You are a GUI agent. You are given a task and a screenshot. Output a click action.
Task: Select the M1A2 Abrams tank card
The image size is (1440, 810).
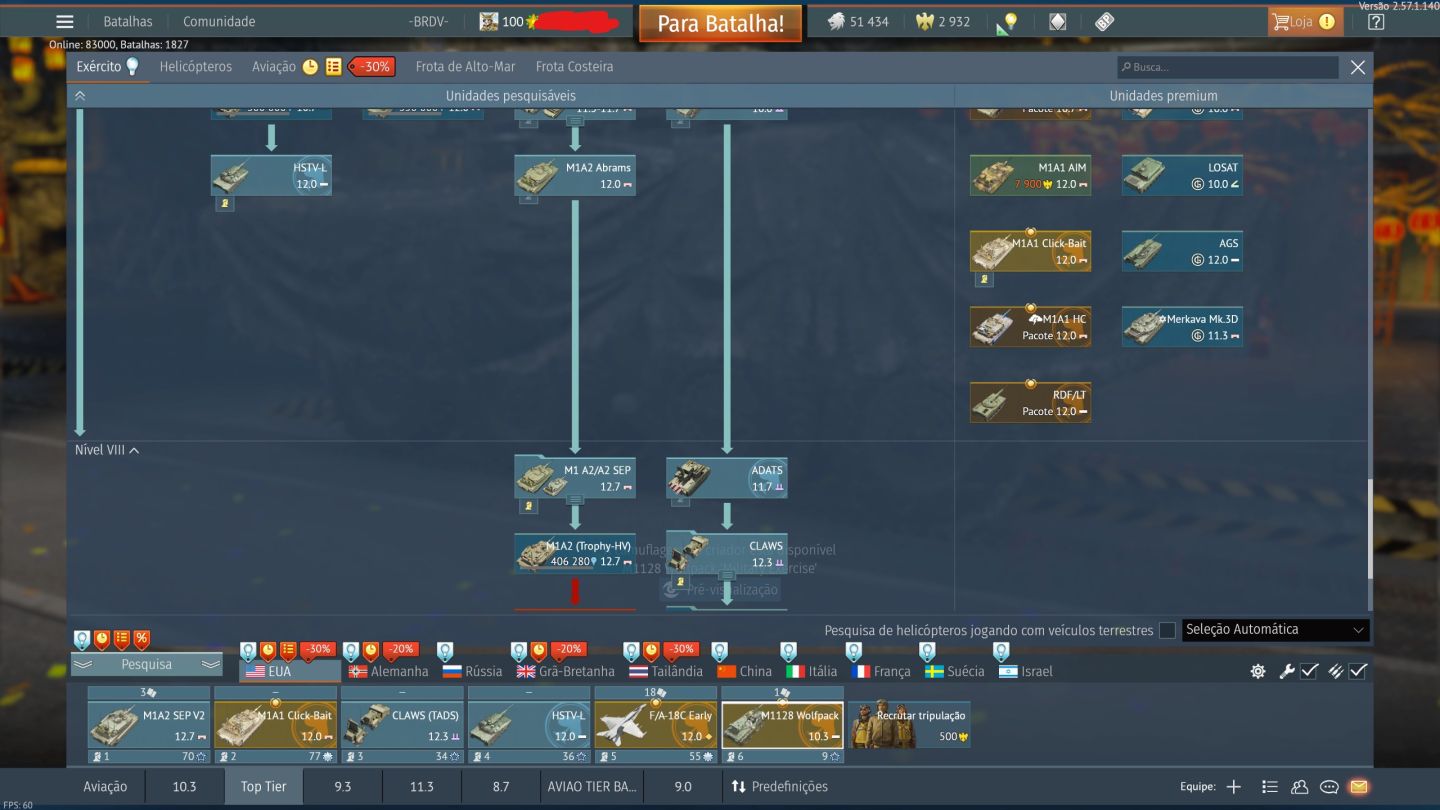click(x=575, y=175)
